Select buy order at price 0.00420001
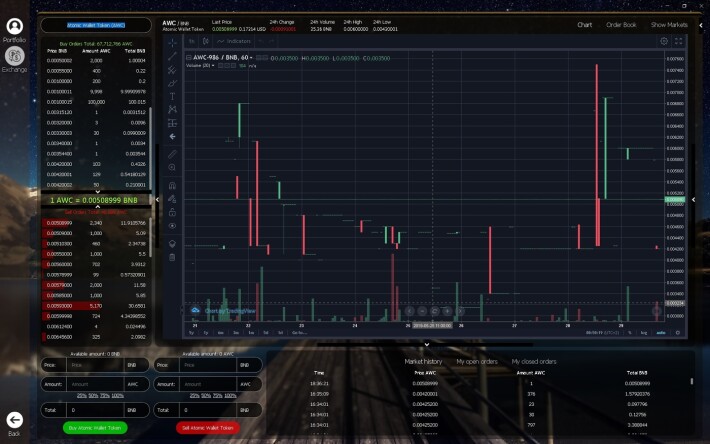The image size is (710, 444). pyautogui.click(x=96, y=174)
